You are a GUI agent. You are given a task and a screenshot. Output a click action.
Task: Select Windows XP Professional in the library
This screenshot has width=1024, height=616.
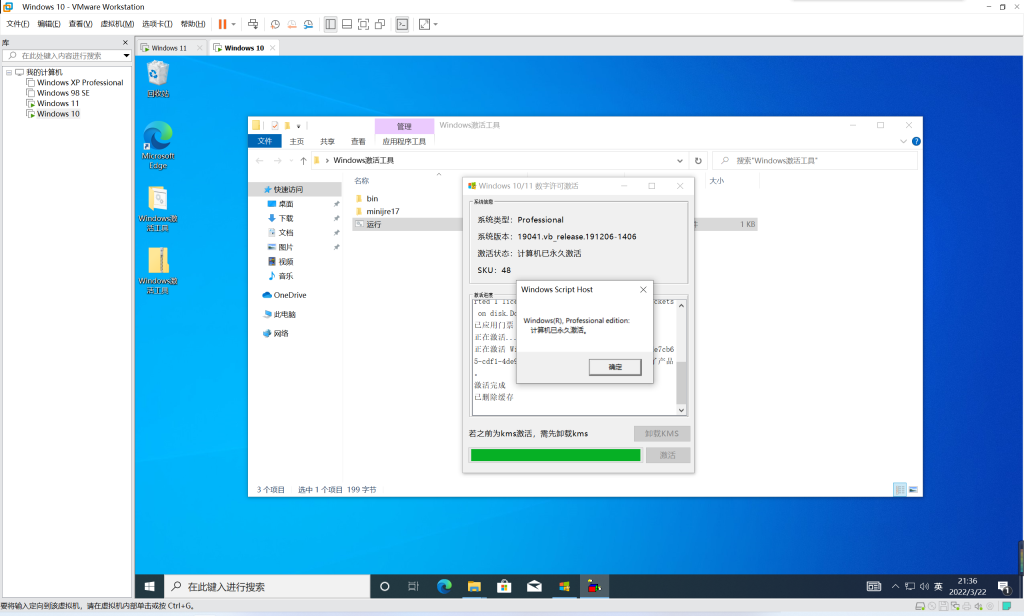(80, 83)
